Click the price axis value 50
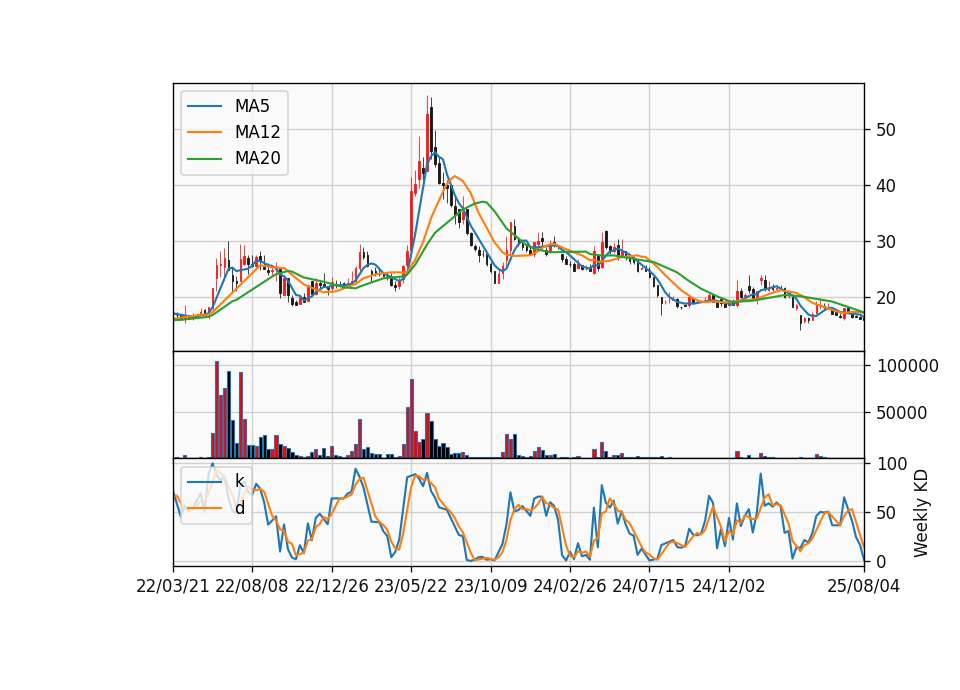Viewport: 960px width, 690px height. pyautogui.click(x=885, y=130)
